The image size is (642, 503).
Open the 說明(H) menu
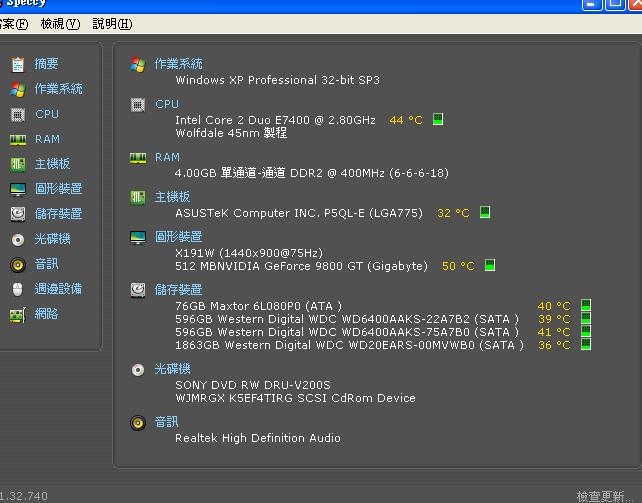pyautogui.click(x=112, y=24)
